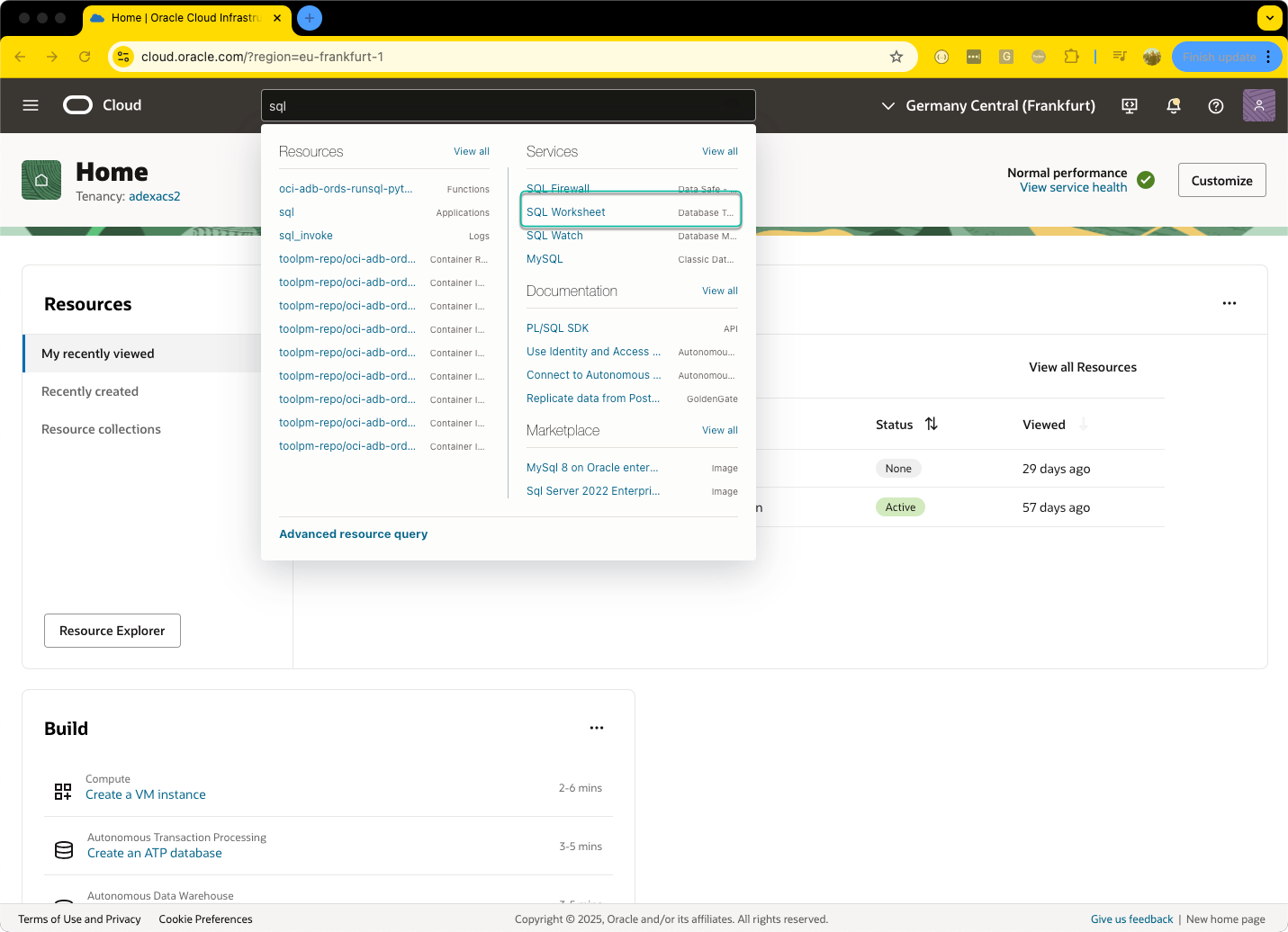This screenshot has height=932, width=1288.
Task: Open the Cloud Shell developer tools icon
Action: click(x=1130, y=106)
